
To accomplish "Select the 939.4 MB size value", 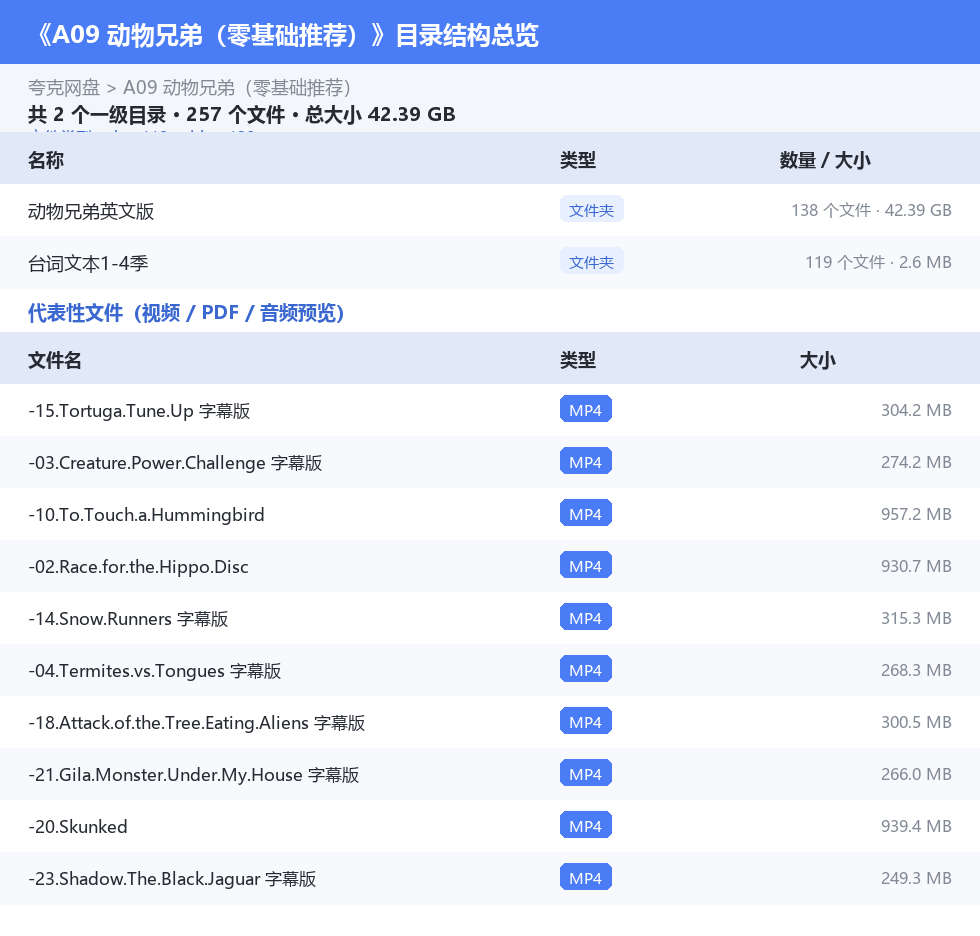I will tap(916, 825).
